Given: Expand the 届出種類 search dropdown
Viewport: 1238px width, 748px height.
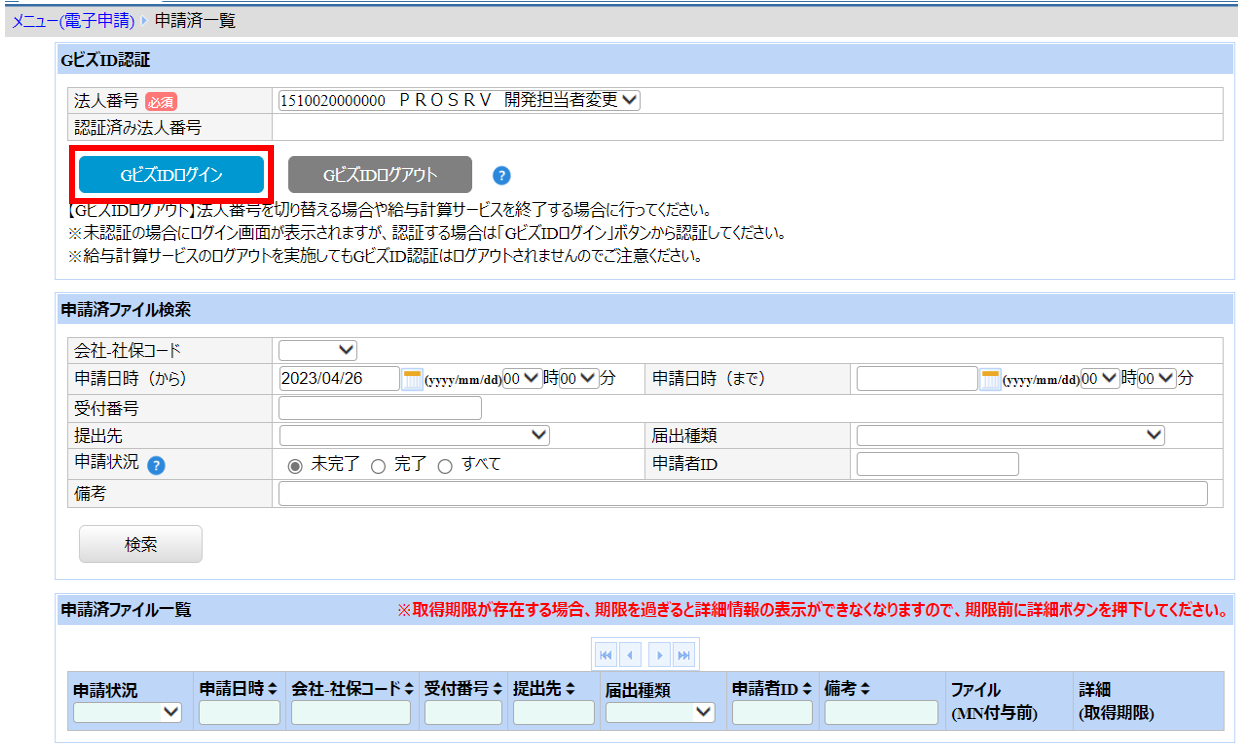Looking at the screenshot, I should [1011, 435].
